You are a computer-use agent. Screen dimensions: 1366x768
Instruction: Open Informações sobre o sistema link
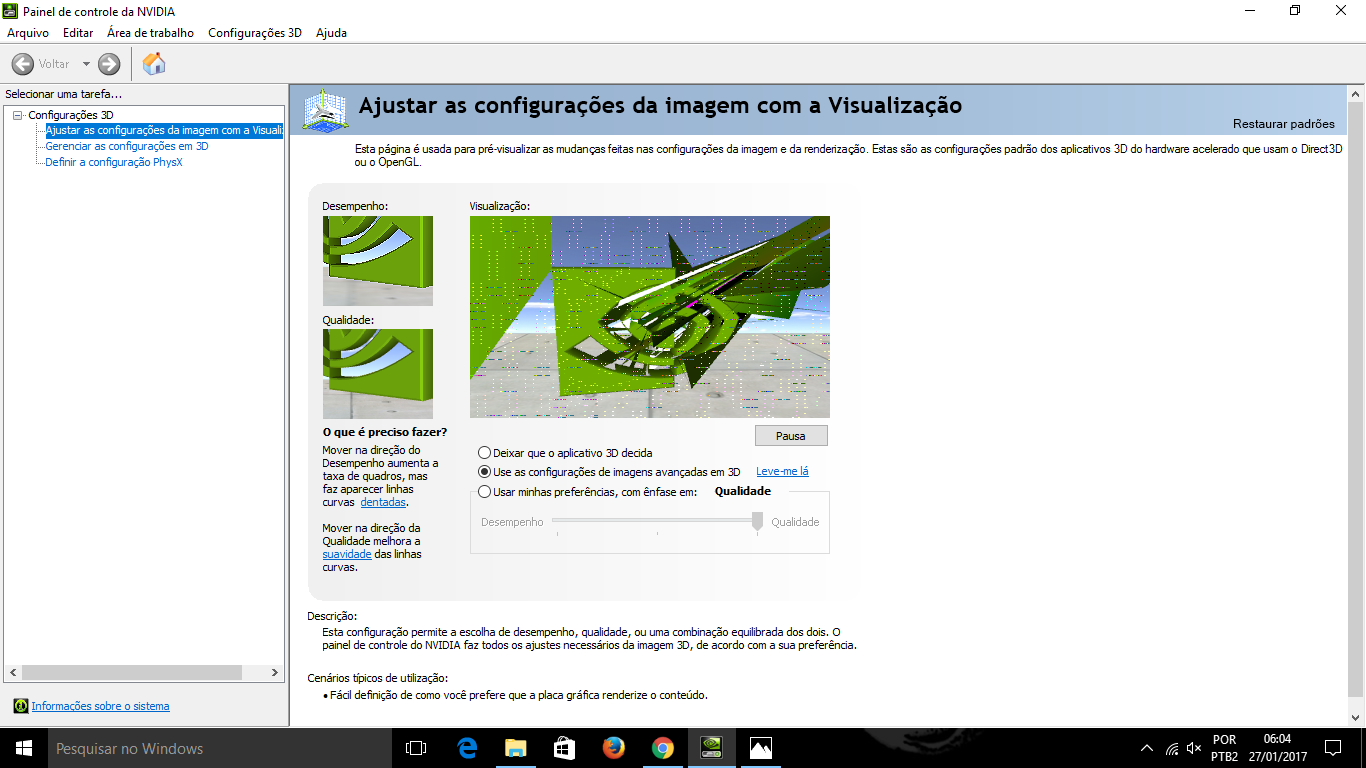pos(100,706)
